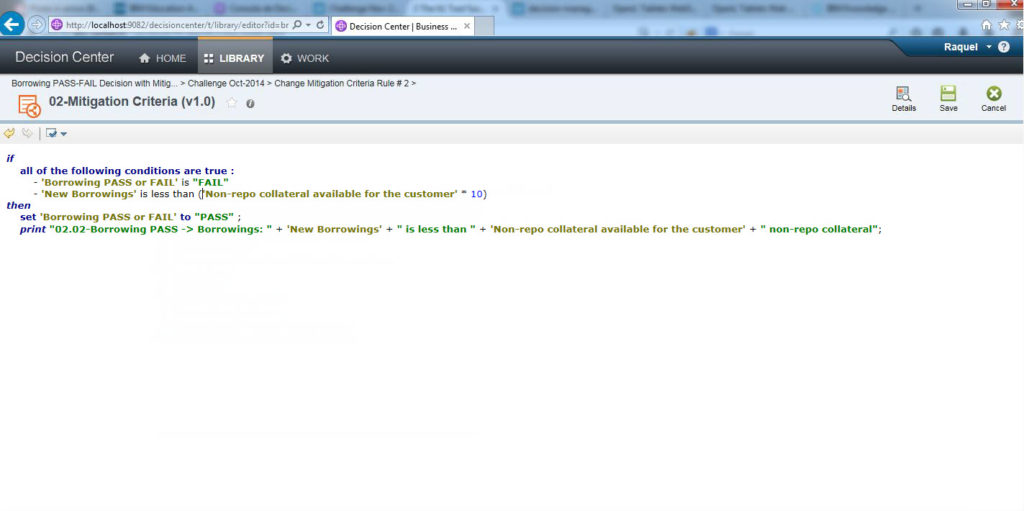This screenshot has height=511, width=1024.
Task: Open the browser home icon
Action: tap(986, 25)
